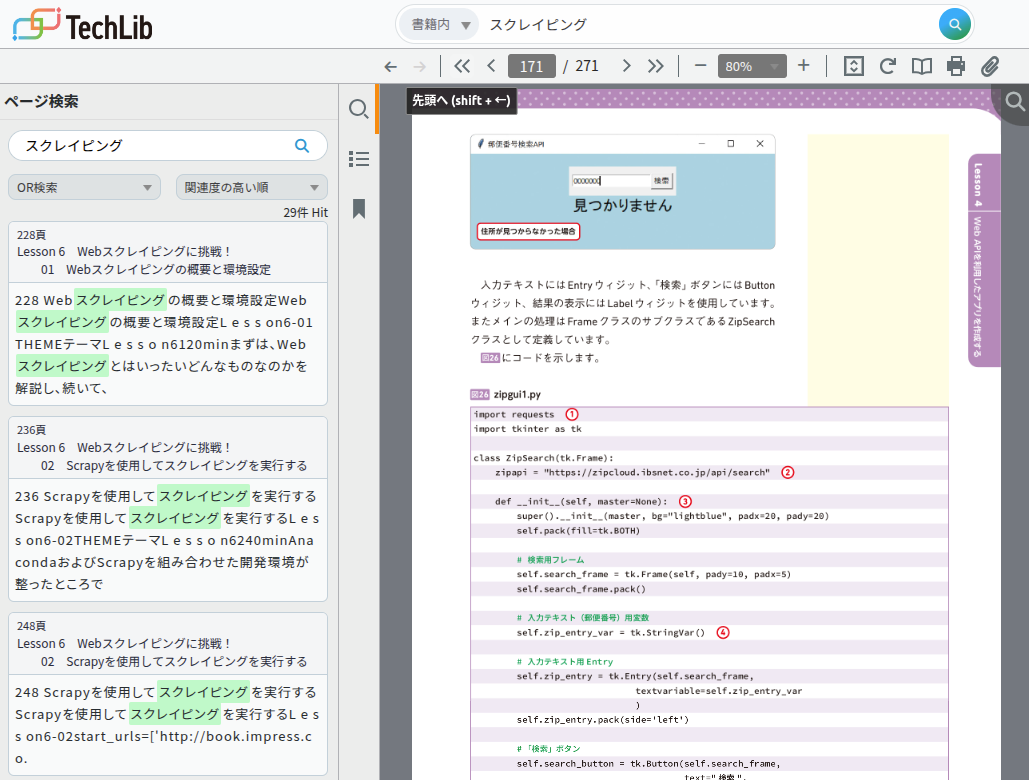
Task: Print the current page
Action: (956, 66)
